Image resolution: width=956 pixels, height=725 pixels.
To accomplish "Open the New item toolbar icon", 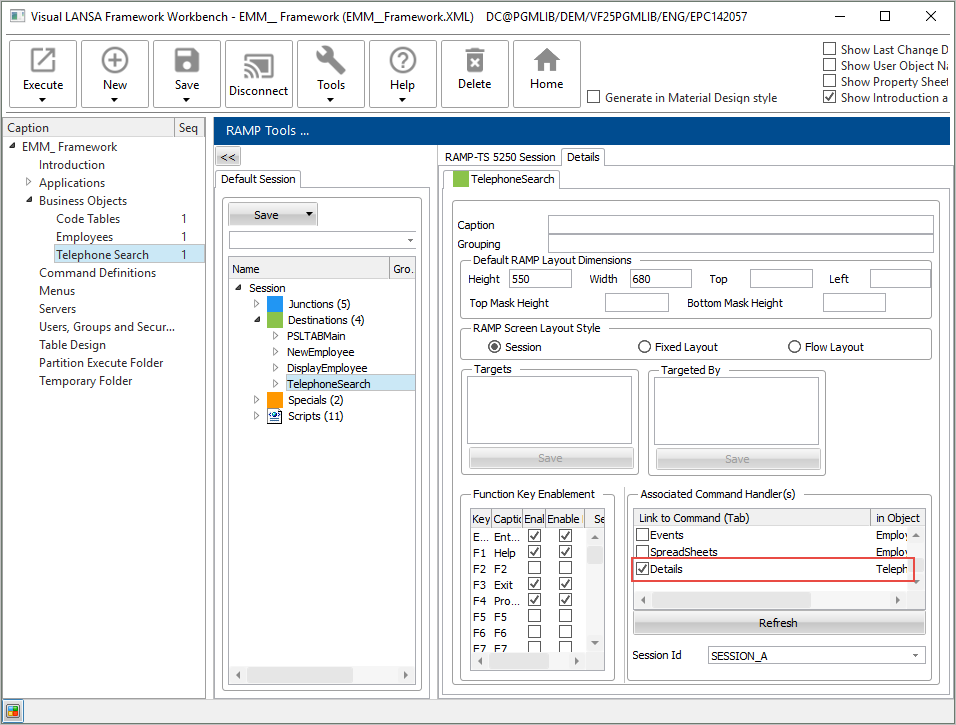I will point(115,62).
